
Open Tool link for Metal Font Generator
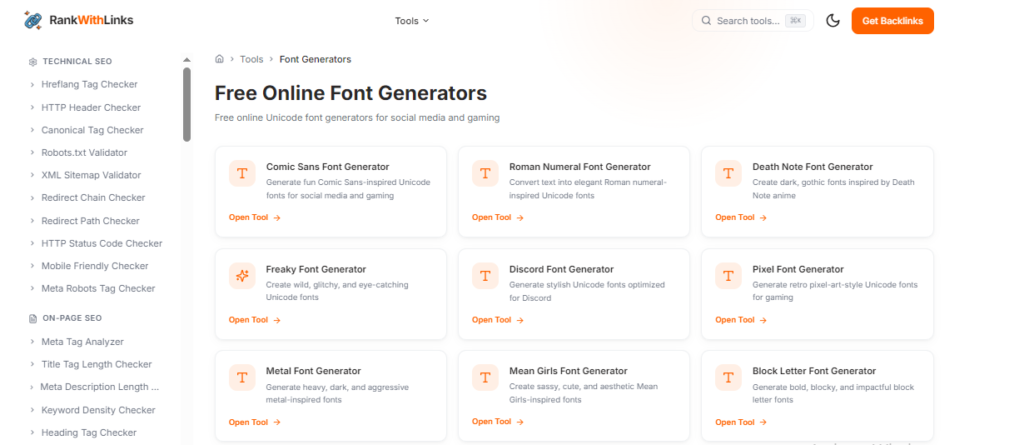[255, 422]
